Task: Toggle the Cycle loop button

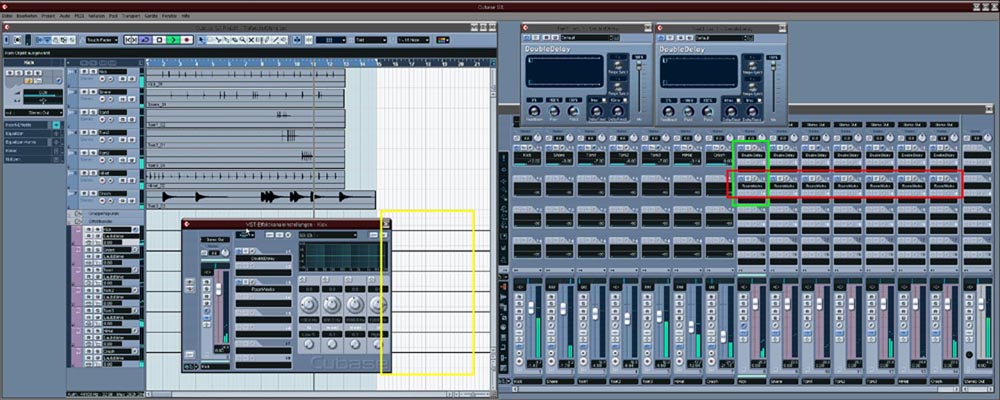Action: coord(145,40)
